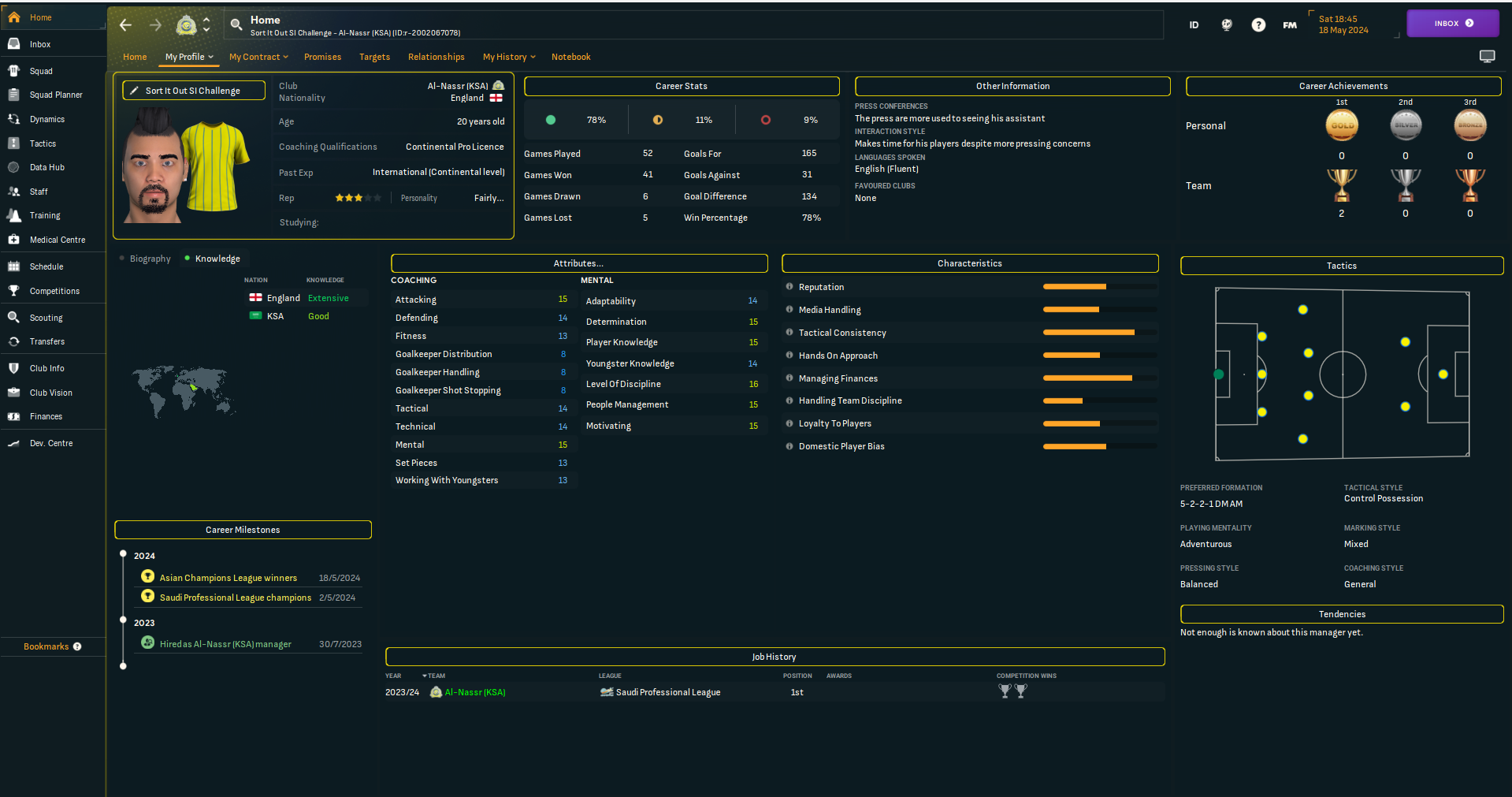Open the Relationships tab
This screenshot has width=1512, height=797.
tap(436, 57)
